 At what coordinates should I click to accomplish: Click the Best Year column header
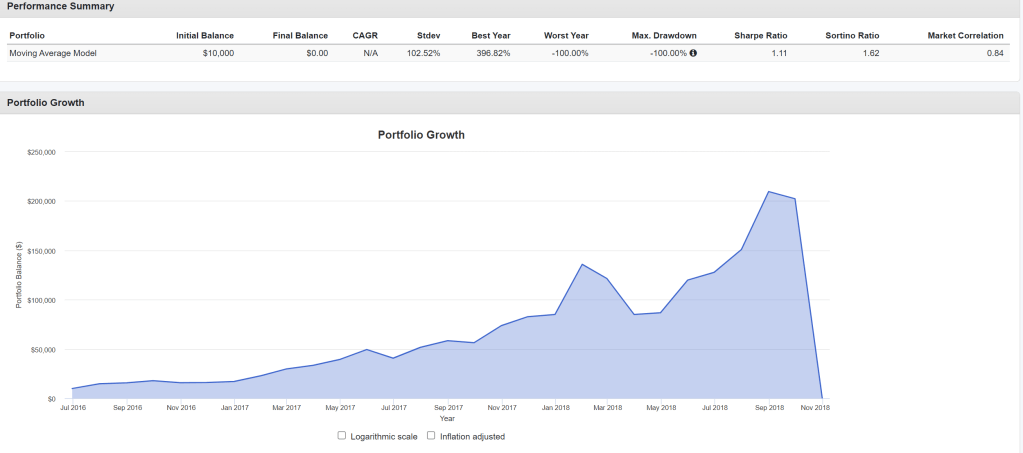[x=490, y=36]
